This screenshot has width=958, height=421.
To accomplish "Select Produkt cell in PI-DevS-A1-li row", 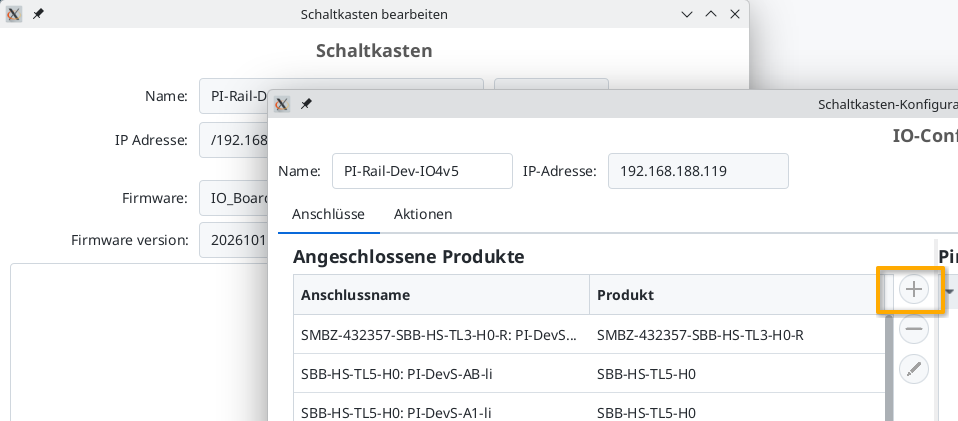I will point(736,407).
